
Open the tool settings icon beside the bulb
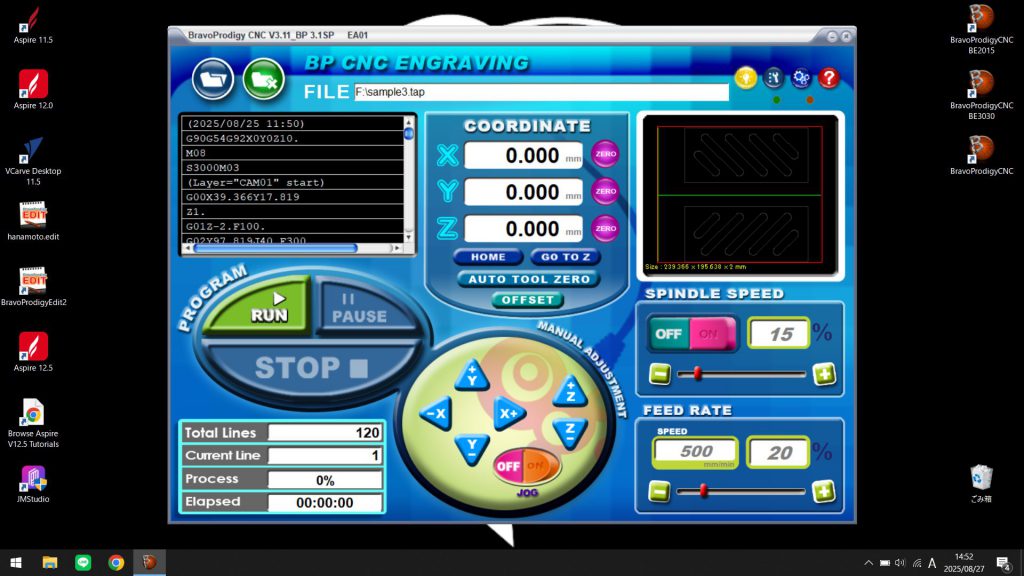tap(774, 78)
